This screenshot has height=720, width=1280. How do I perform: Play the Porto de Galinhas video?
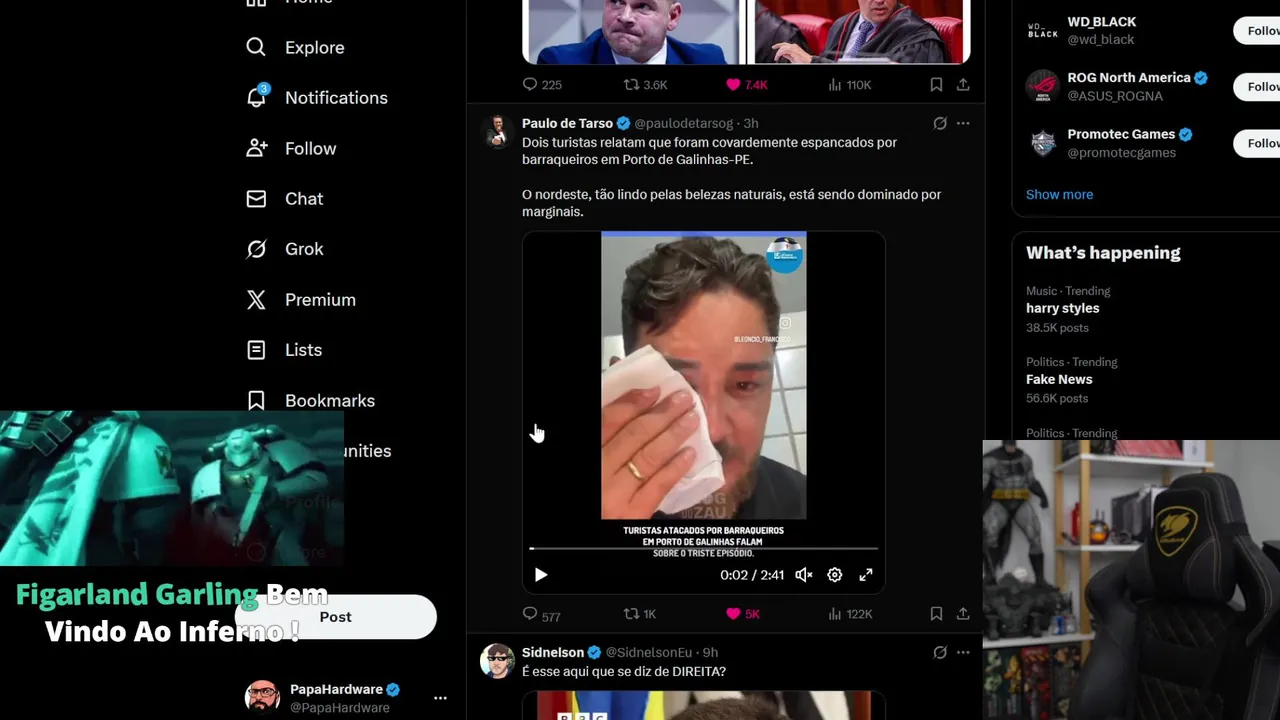tap(541, 575)
